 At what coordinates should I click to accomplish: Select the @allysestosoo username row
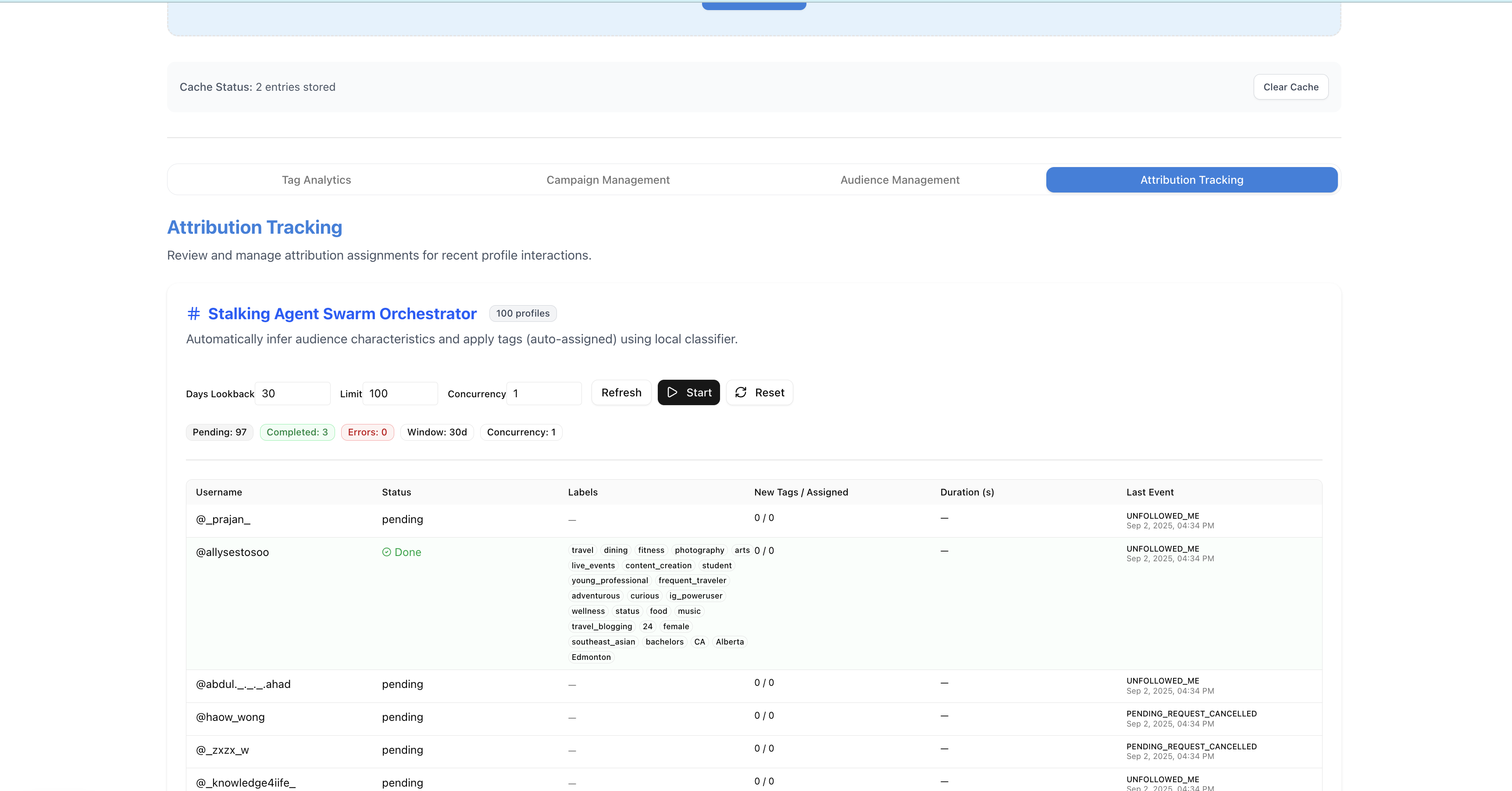(232, 552)
